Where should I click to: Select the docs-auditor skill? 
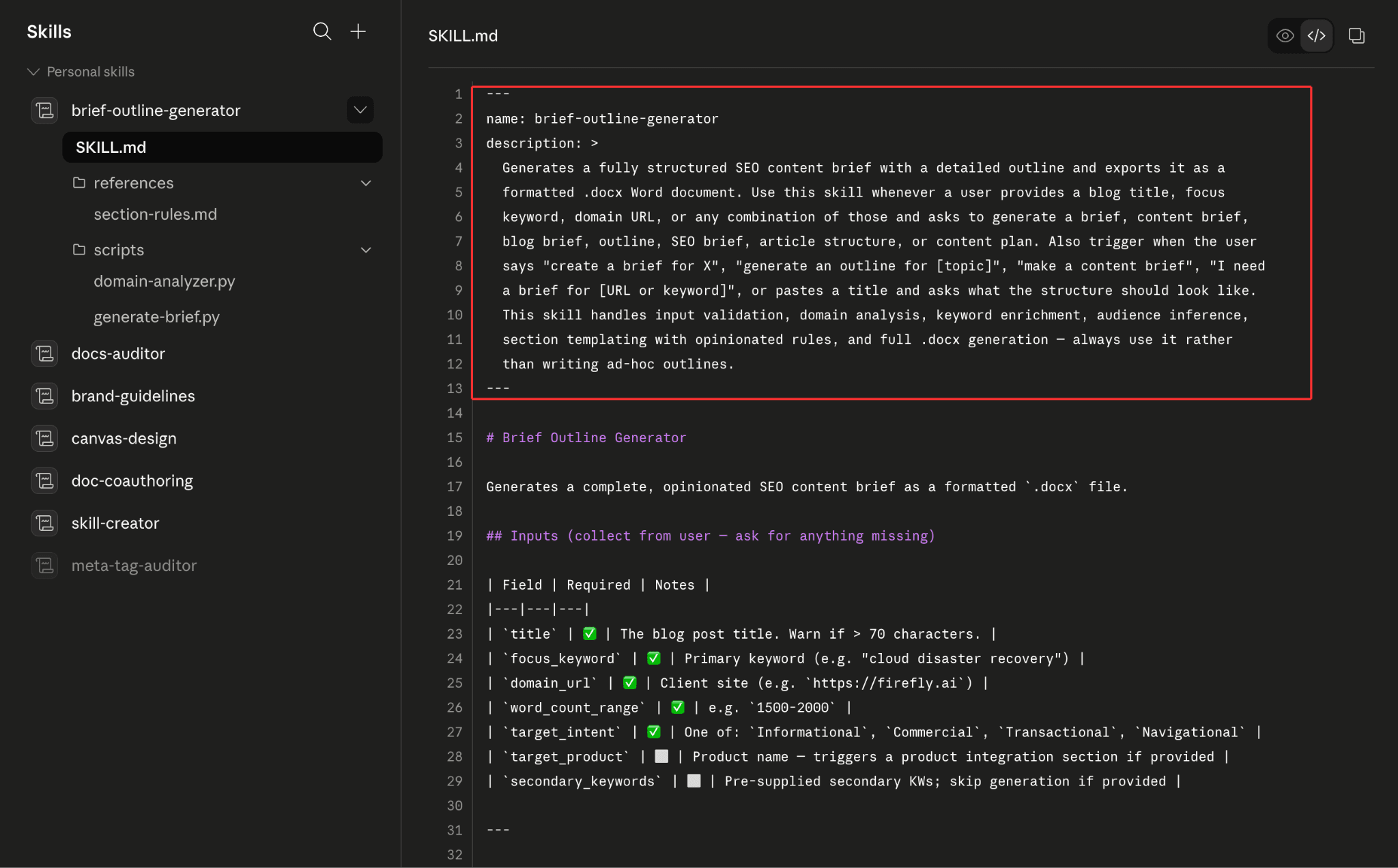118,353
